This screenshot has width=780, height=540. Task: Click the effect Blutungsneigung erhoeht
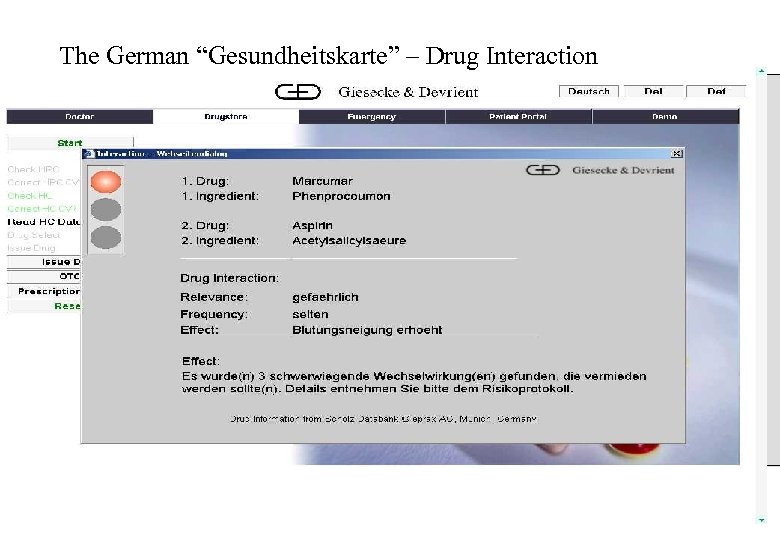(x=367, y=330)
